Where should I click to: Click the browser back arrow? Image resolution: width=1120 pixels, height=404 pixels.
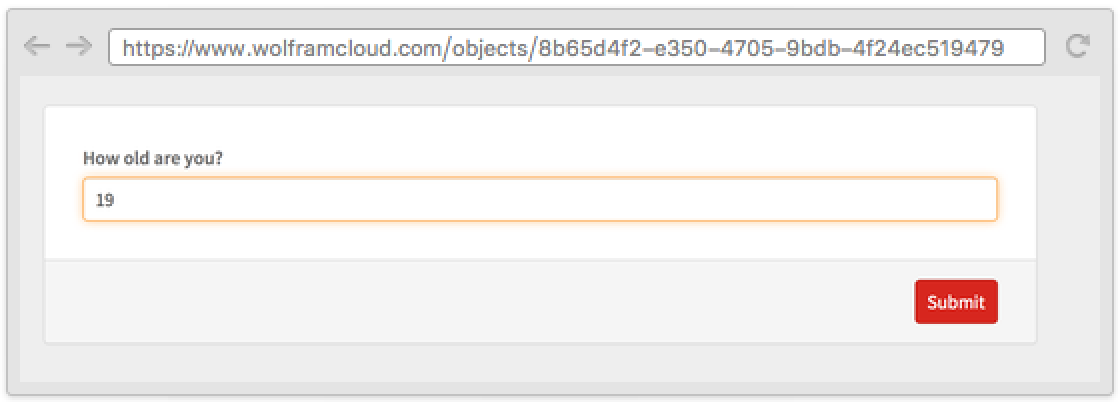(x=36, y=46)
